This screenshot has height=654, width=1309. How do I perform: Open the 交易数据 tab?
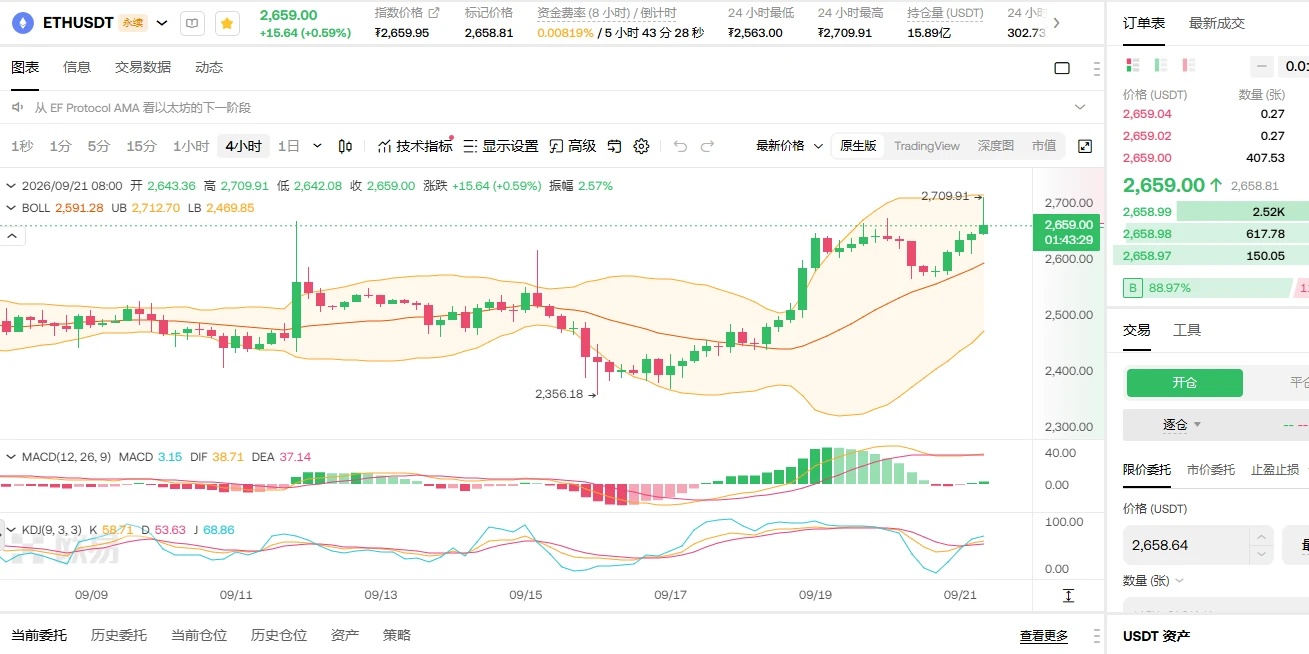143,67
